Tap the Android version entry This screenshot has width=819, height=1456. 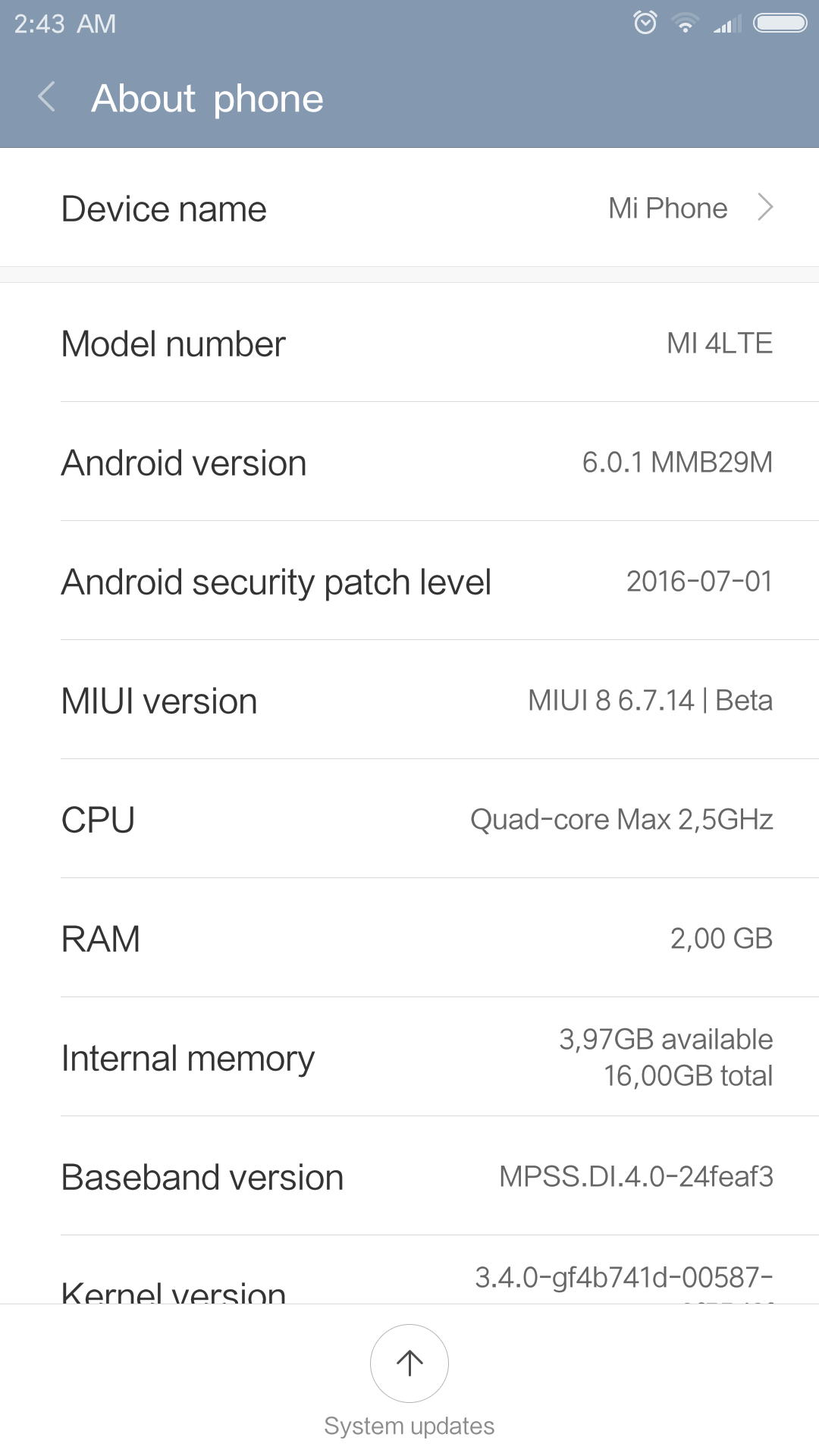click(409, 463)
